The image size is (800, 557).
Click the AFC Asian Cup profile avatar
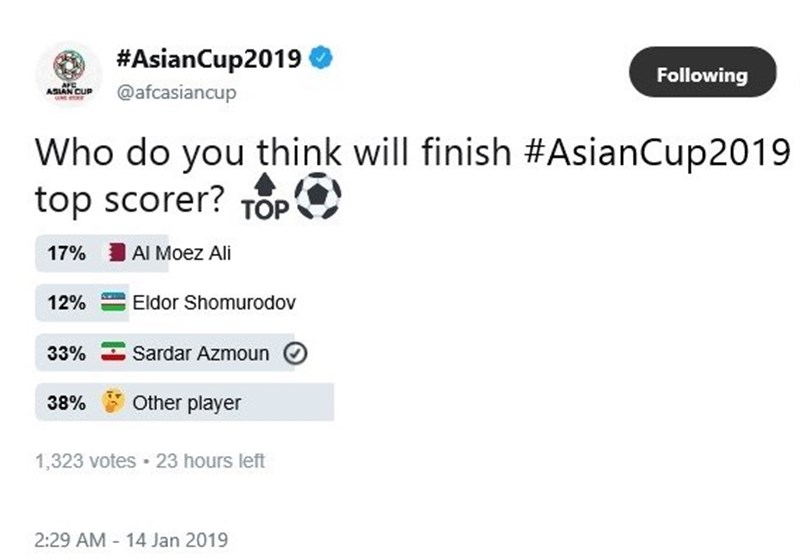click(x=68, y=75)
